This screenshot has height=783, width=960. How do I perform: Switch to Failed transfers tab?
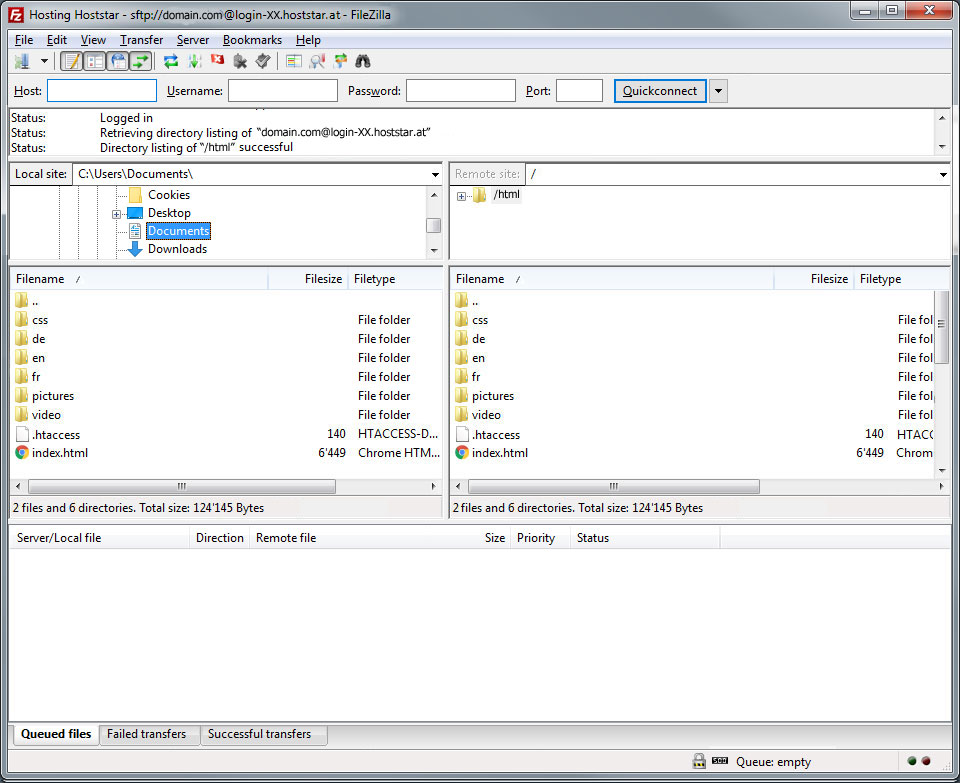[x=146, y=734]
